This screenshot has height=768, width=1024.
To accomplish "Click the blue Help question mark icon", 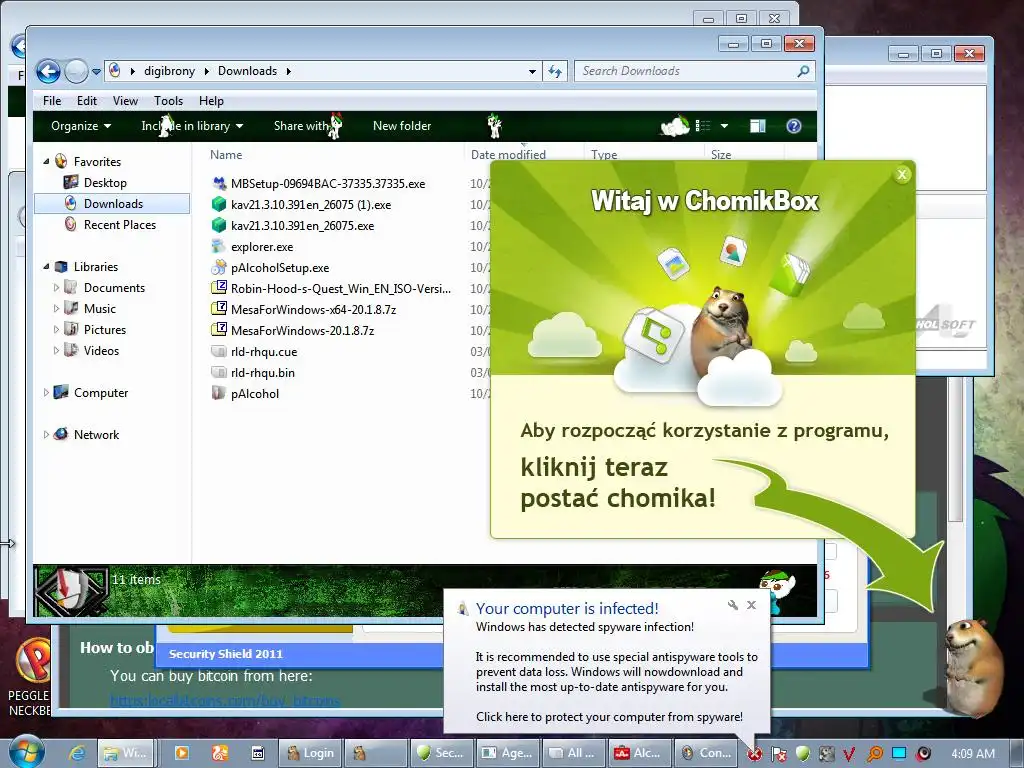I will click(793, 126).
